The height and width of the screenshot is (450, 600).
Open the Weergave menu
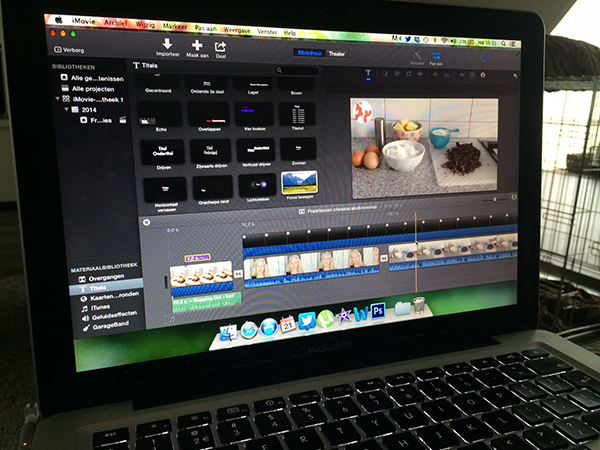[x=237, y=30]
